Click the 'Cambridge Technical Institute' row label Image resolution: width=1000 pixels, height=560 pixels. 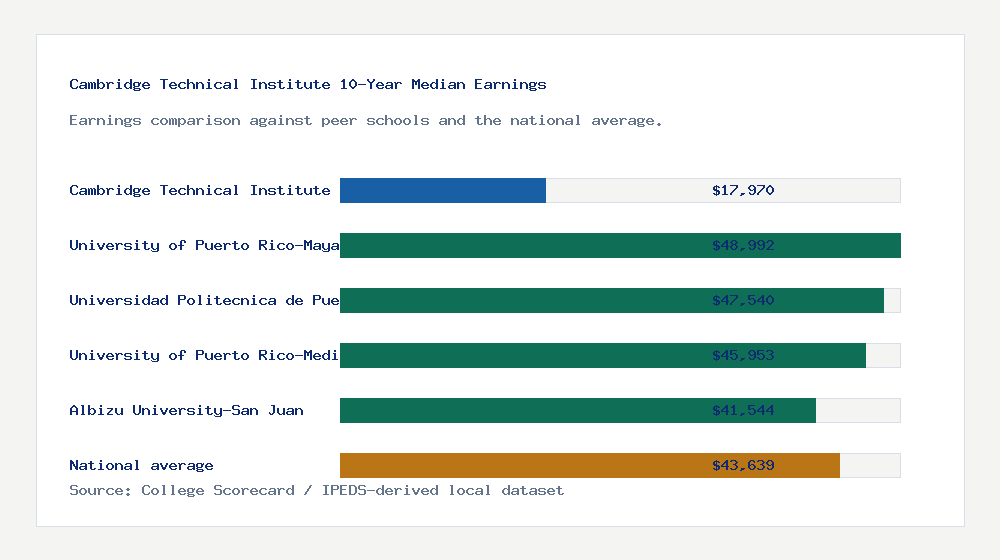[x=200, y=191]
